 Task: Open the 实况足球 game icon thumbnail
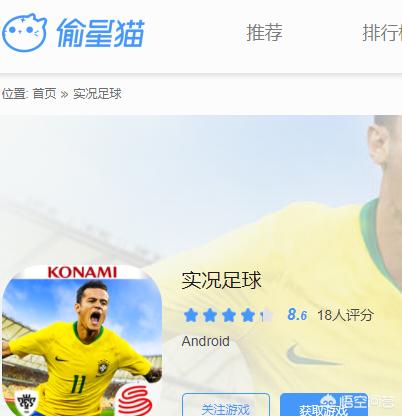point(82,340)
